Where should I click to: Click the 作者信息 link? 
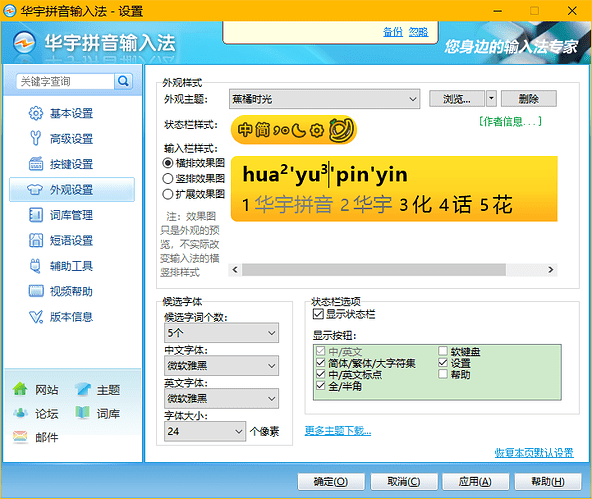[x=510, y=121]
